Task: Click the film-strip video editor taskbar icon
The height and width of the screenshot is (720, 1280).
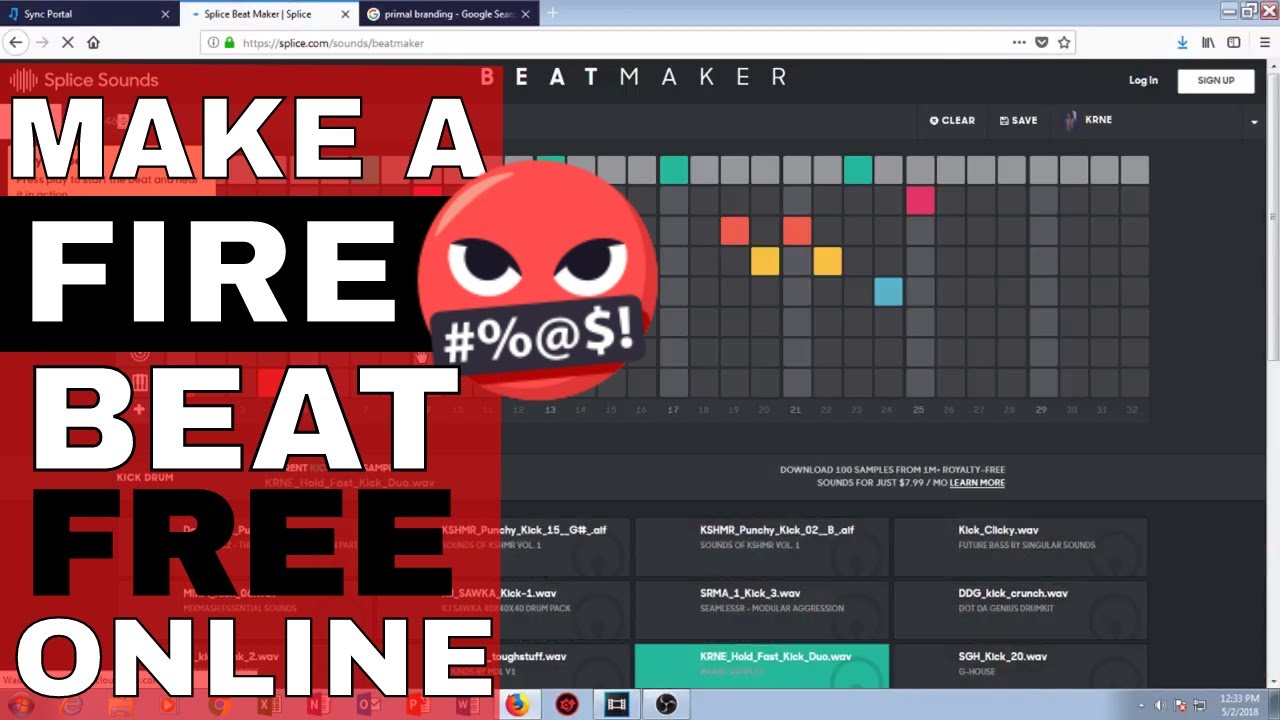Action: point(616,704)
